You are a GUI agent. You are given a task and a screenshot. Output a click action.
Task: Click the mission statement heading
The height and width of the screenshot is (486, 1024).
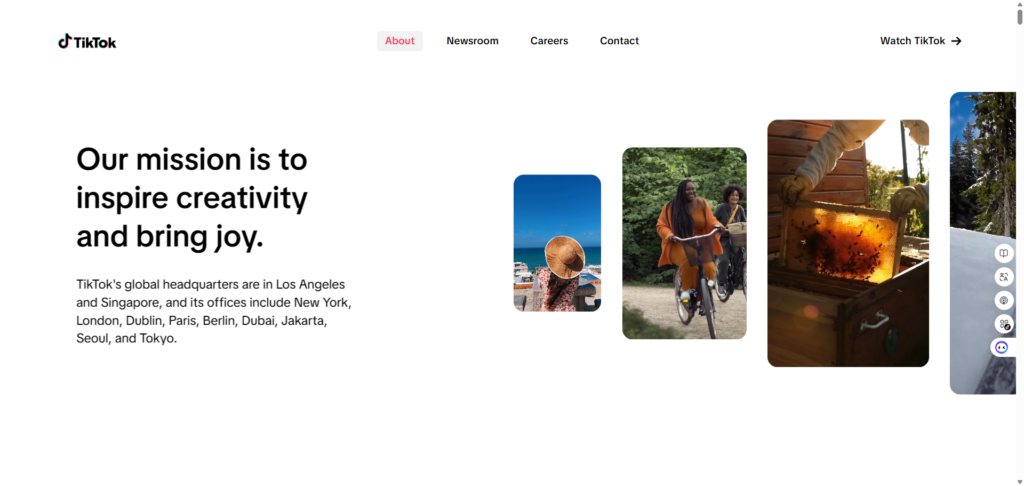click(192, 198)
